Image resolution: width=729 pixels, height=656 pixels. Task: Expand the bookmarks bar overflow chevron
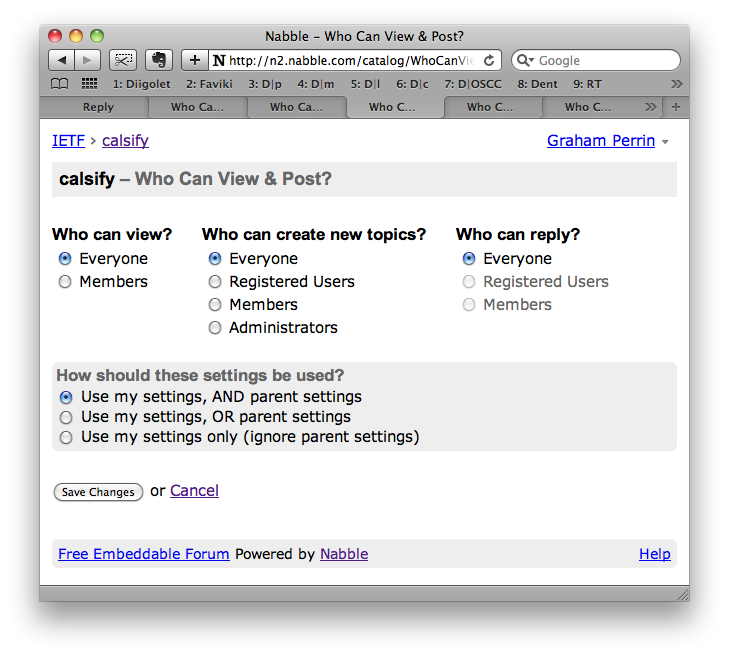(x=676, y=84)
